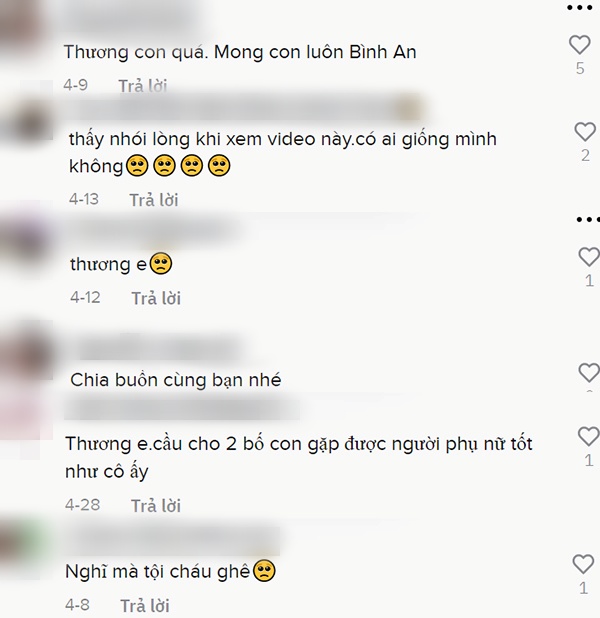Open the profile picture beside "thấy nhói lòng" comment
The height and width of the screenshot is (618, 600).
26,114
